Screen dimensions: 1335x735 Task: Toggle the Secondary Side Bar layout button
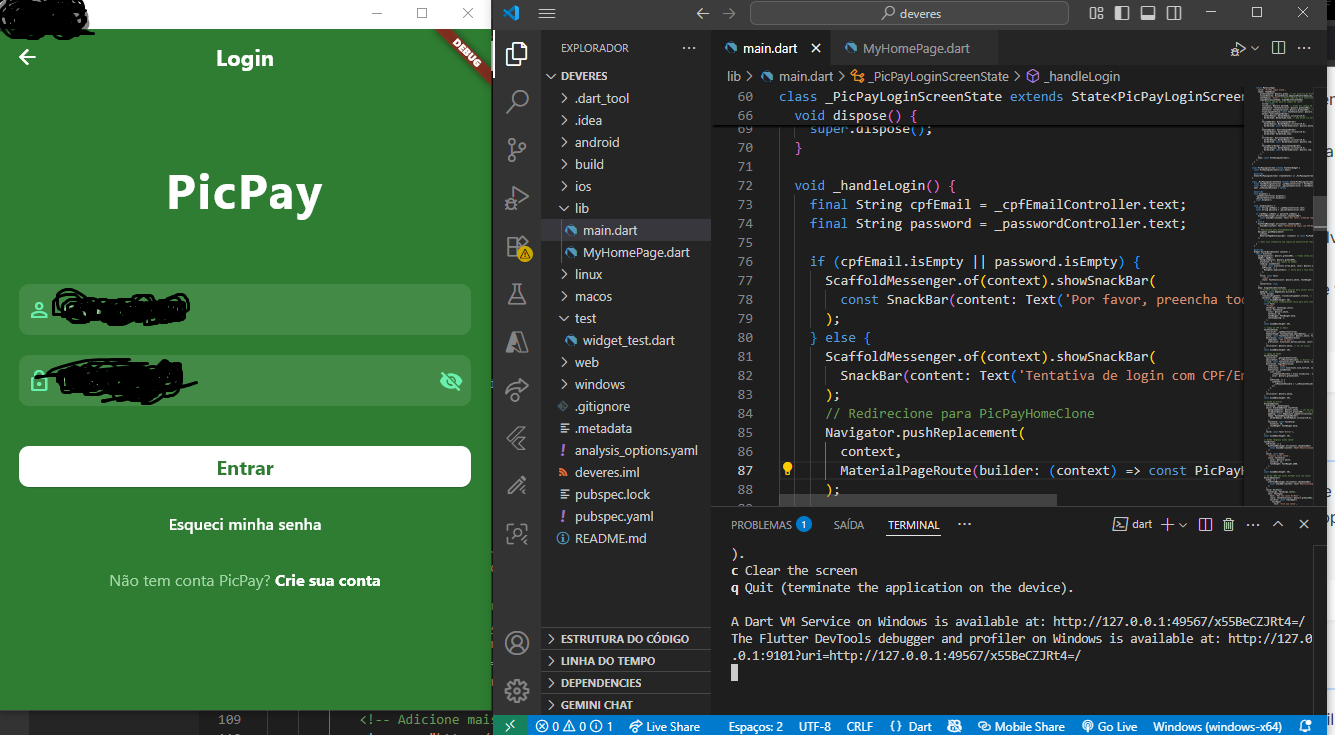click(1173, 13)
